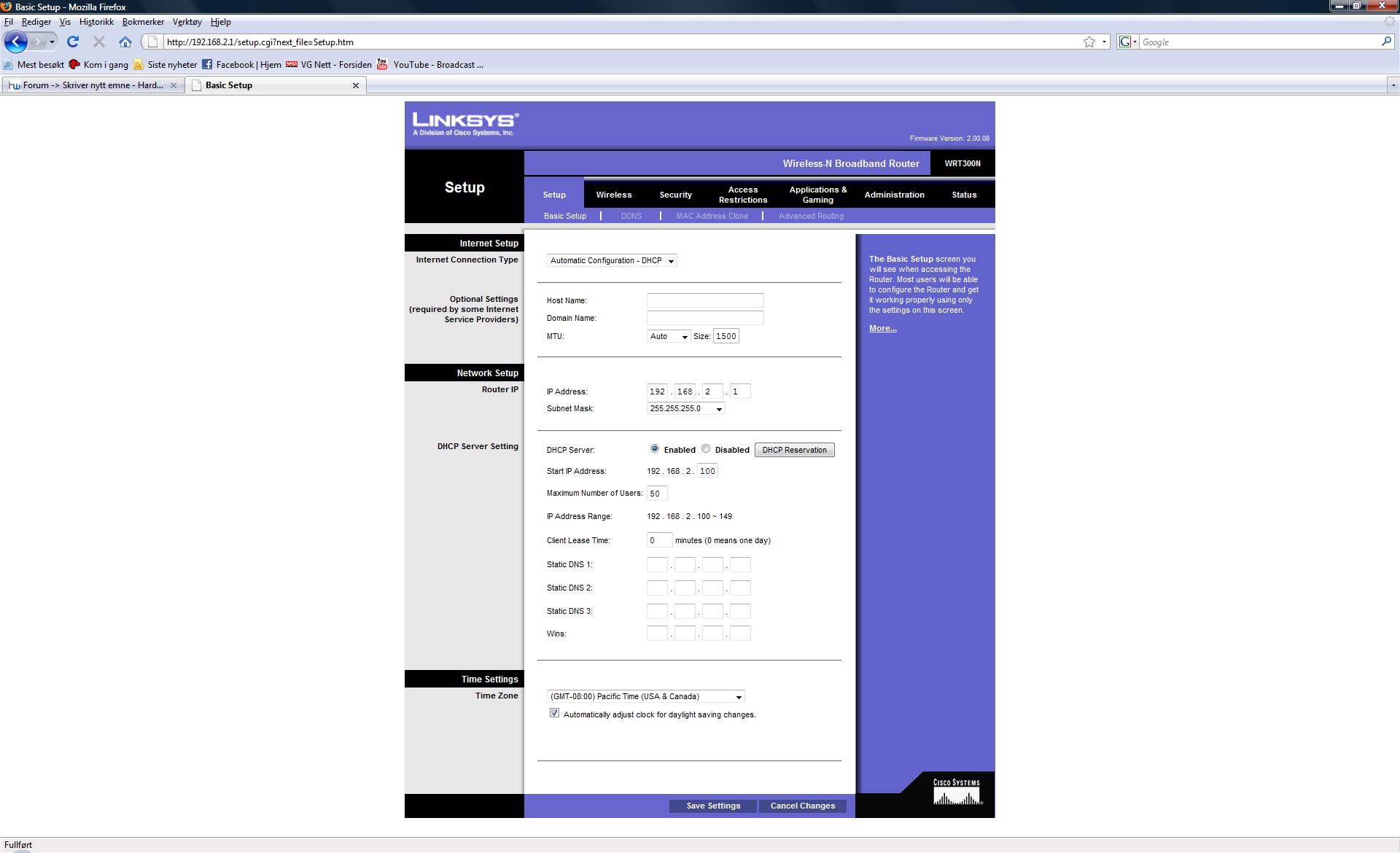Image resolution: width=1400 pixels, height=853 pixels.
Task: Click the MTU Size field
Action: [x=726, y=336]
